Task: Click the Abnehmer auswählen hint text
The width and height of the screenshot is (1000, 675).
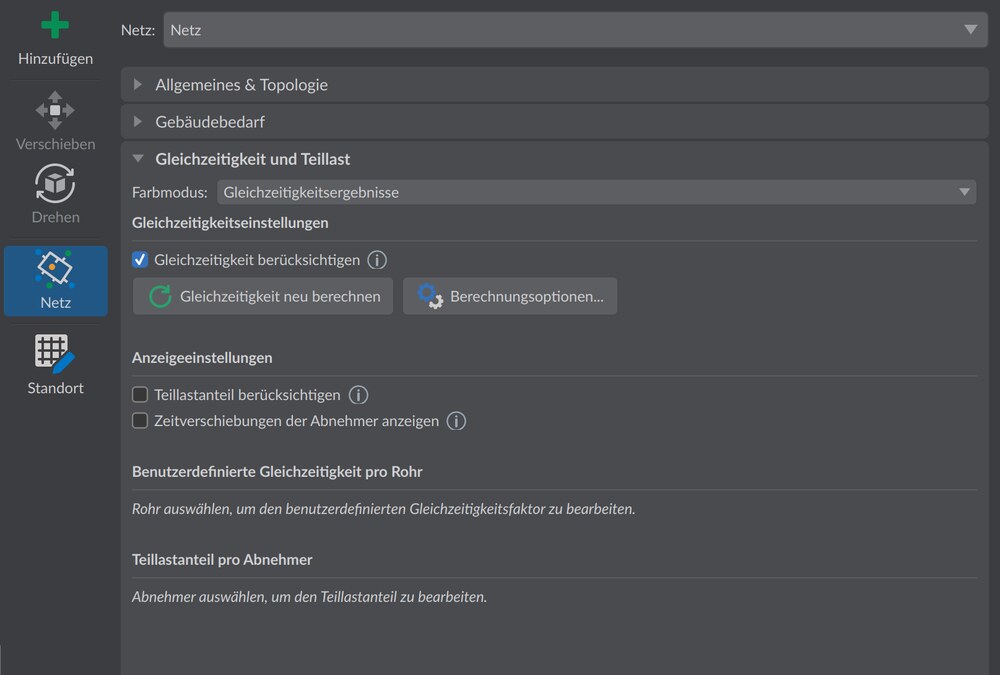Action: coord(309,597)
